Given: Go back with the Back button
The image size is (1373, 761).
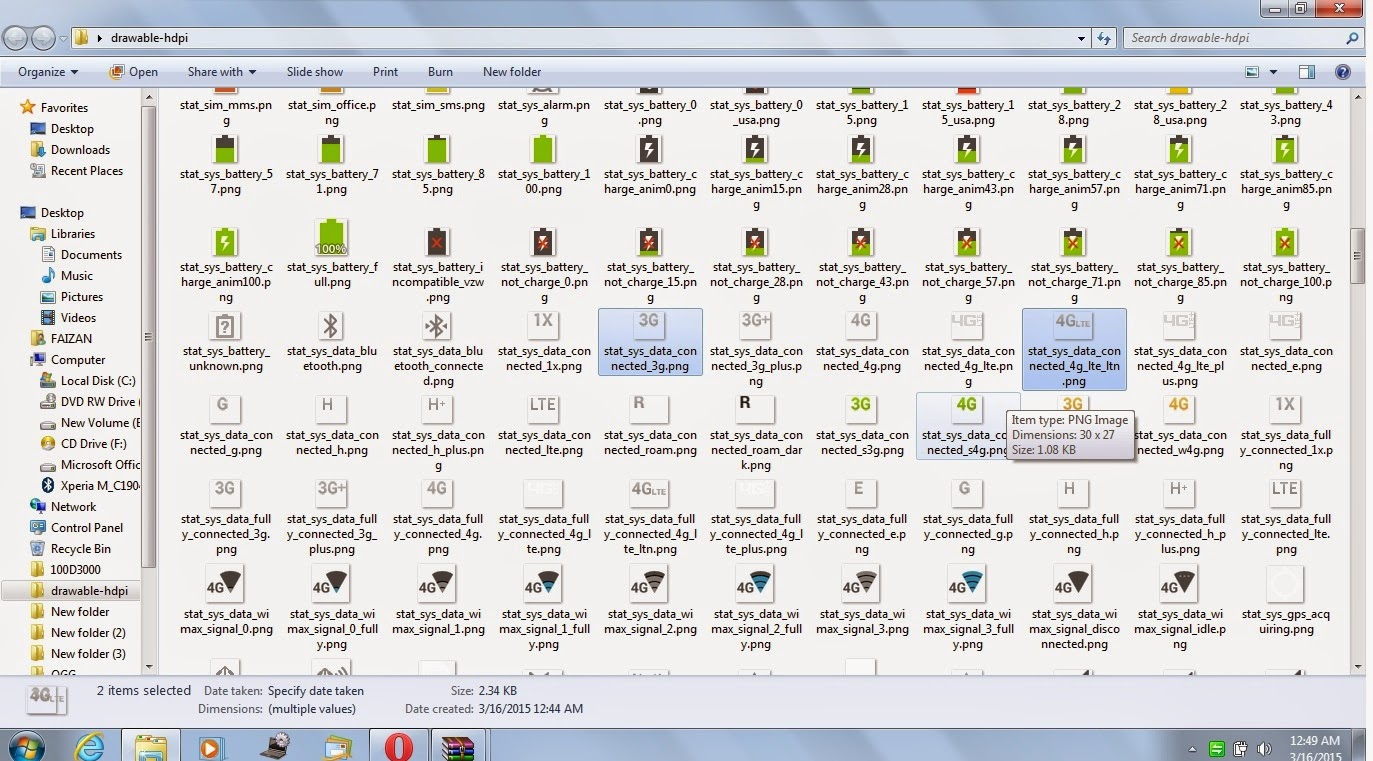Looking at the screenshot, I should pos(16,38).
